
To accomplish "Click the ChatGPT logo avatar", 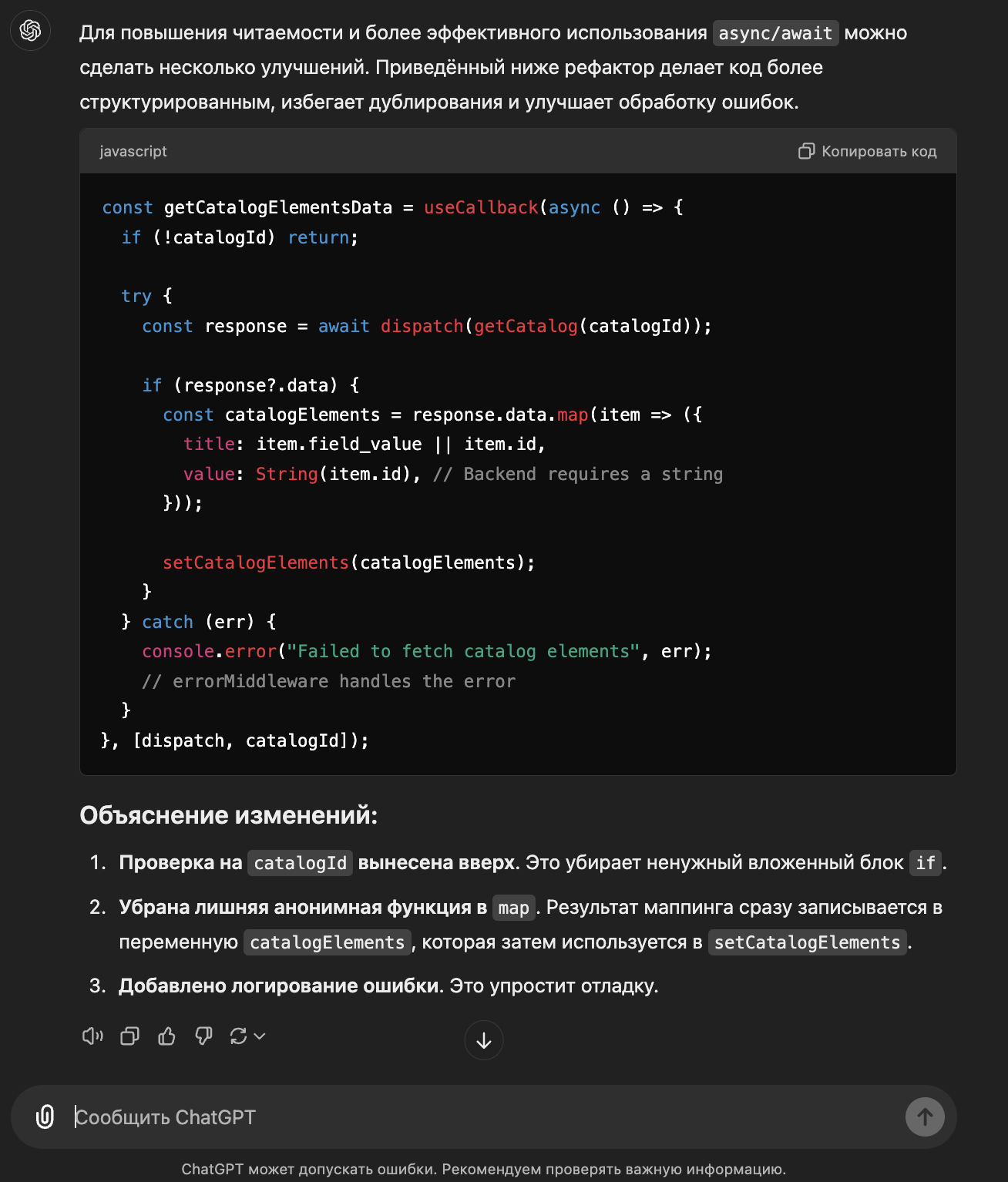I will pyautogui.click(x=31, y=31).
